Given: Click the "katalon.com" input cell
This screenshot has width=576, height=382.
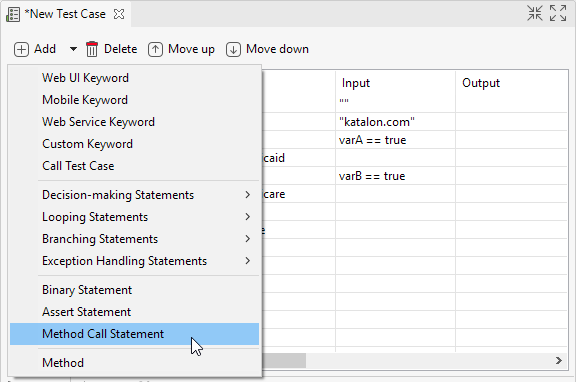Looking at the screenshot, I should click(x=395, y=122).
